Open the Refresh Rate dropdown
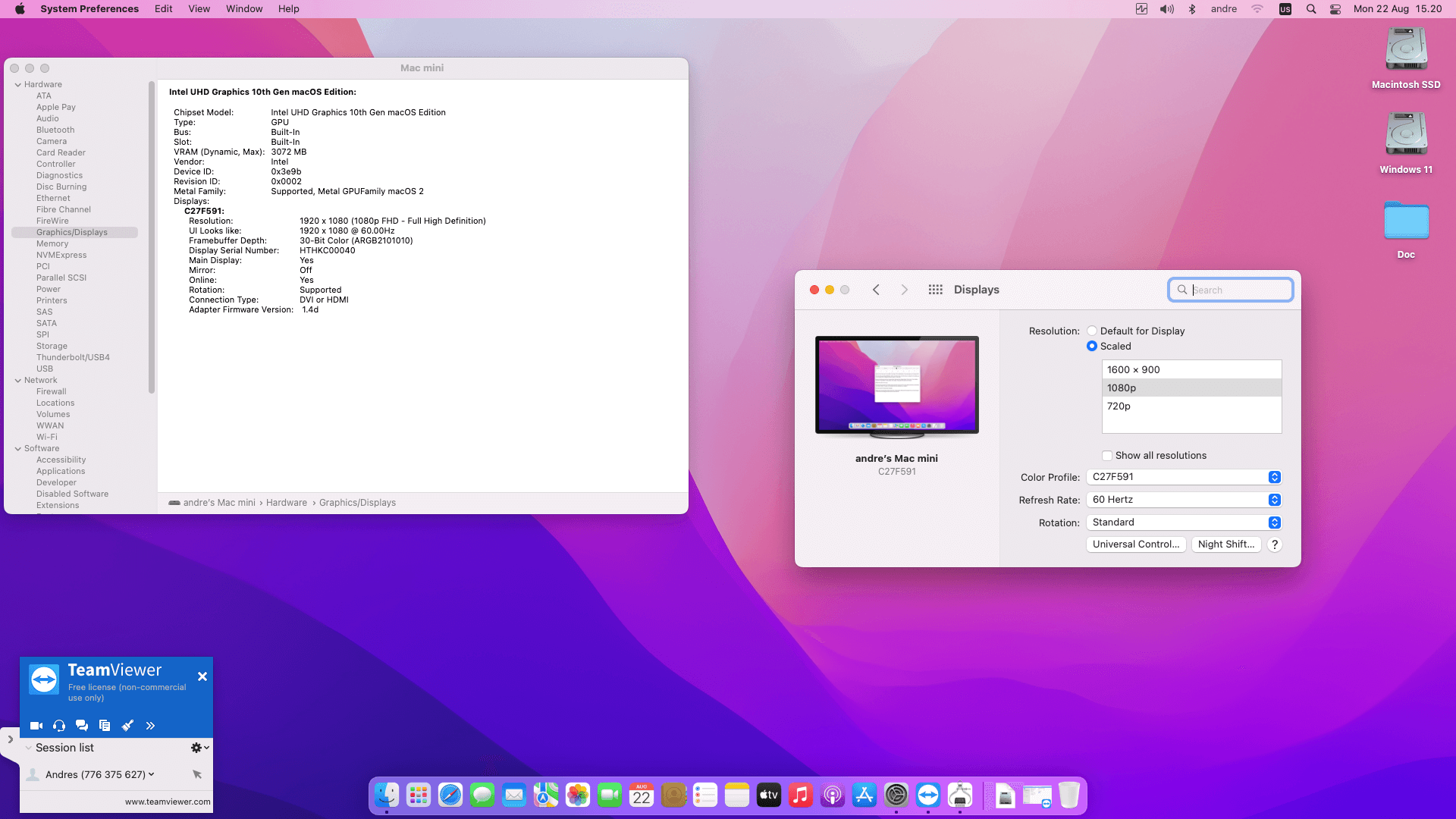Screen dimensions: 1456x819 (x=1184, y=500)
